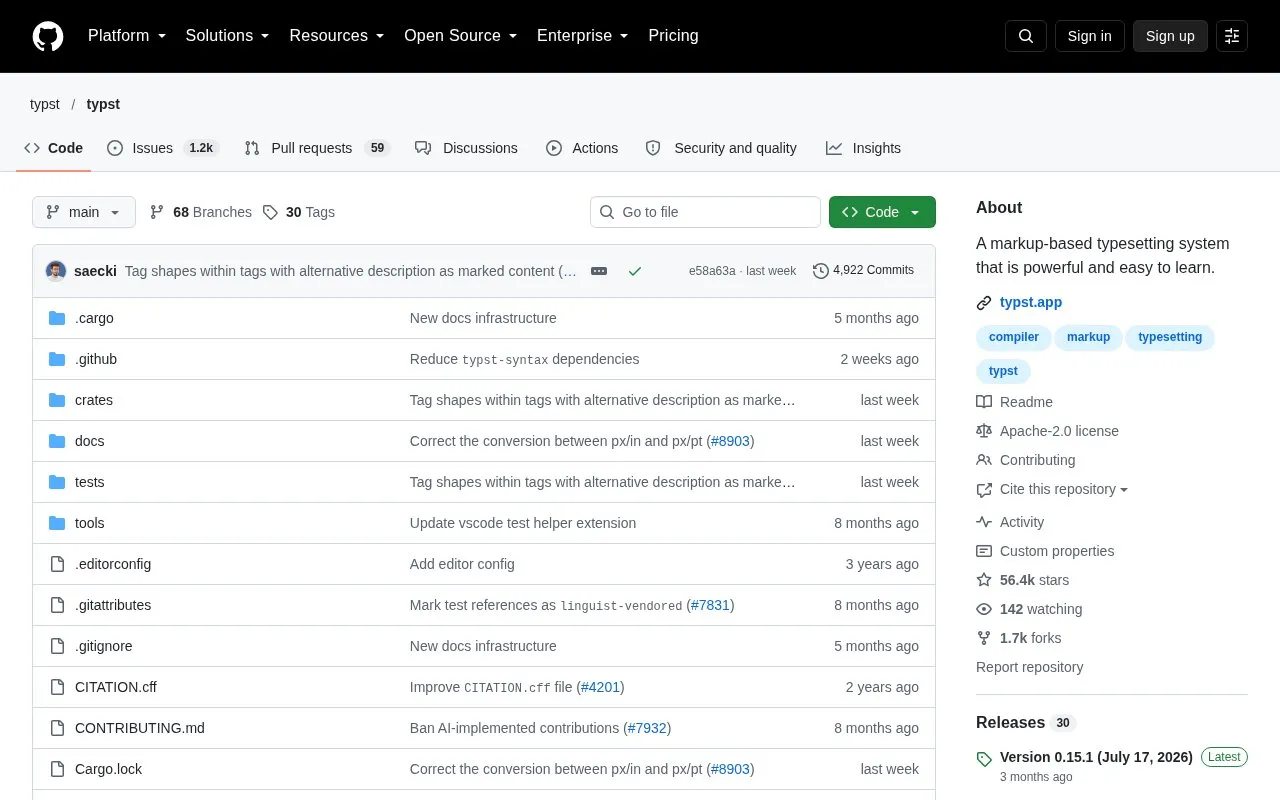Expand the commit message ellipsis button

[599, 271]
